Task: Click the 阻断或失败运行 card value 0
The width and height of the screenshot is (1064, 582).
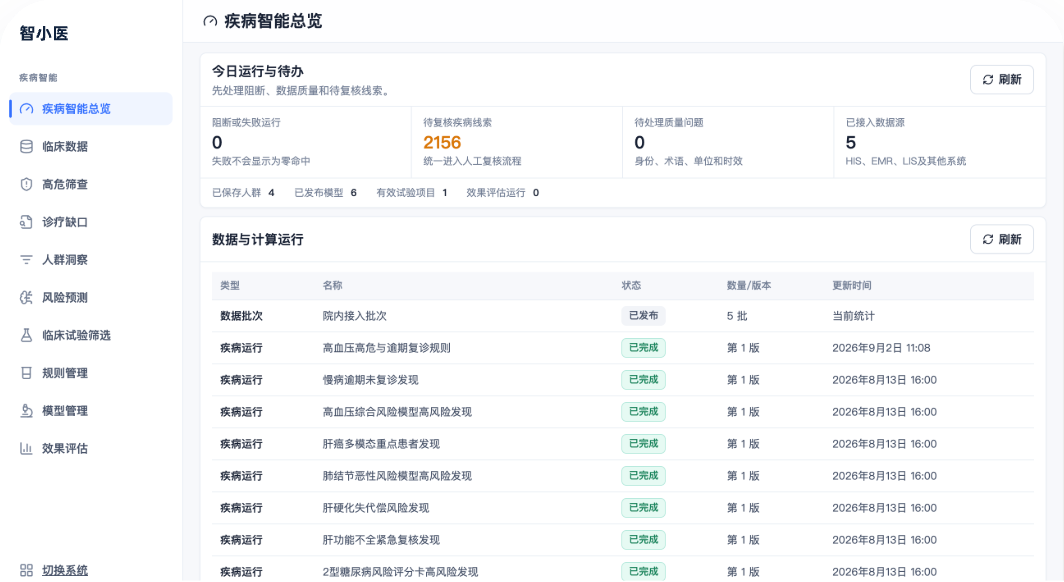Action: [217, 142]
